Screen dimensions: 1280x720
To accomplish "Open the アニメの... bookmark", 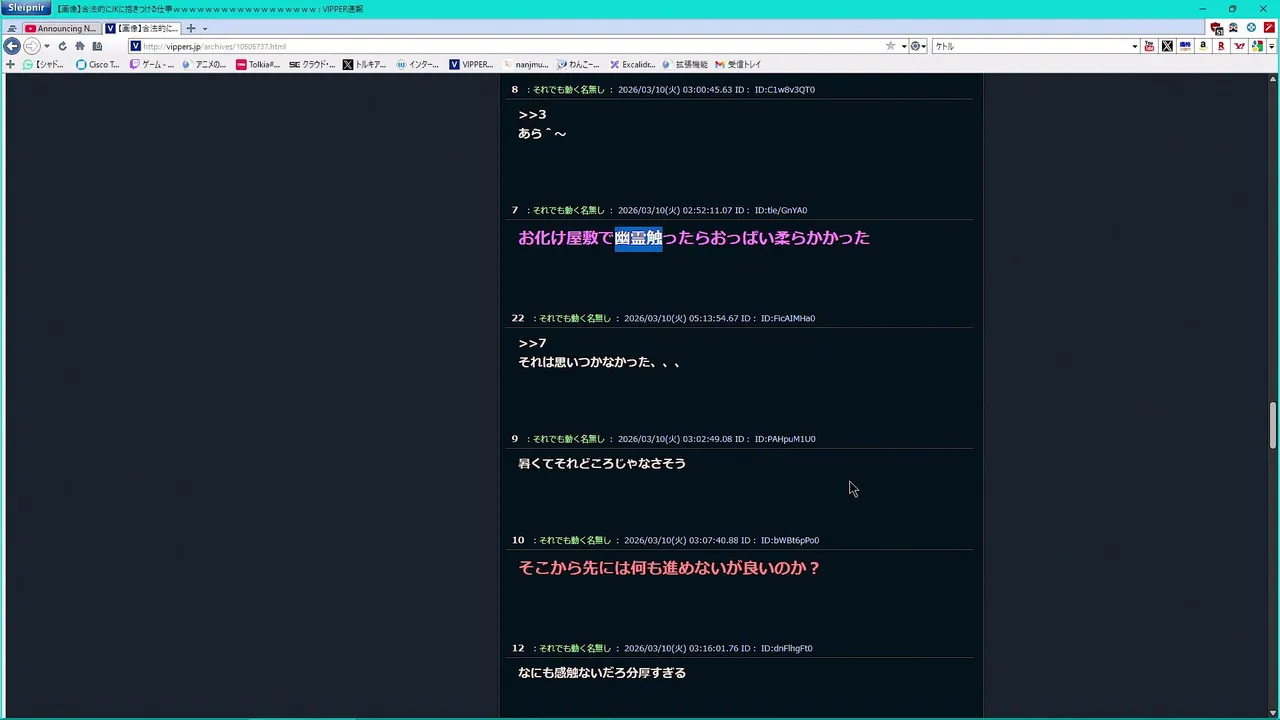I will tap(205, 64).
